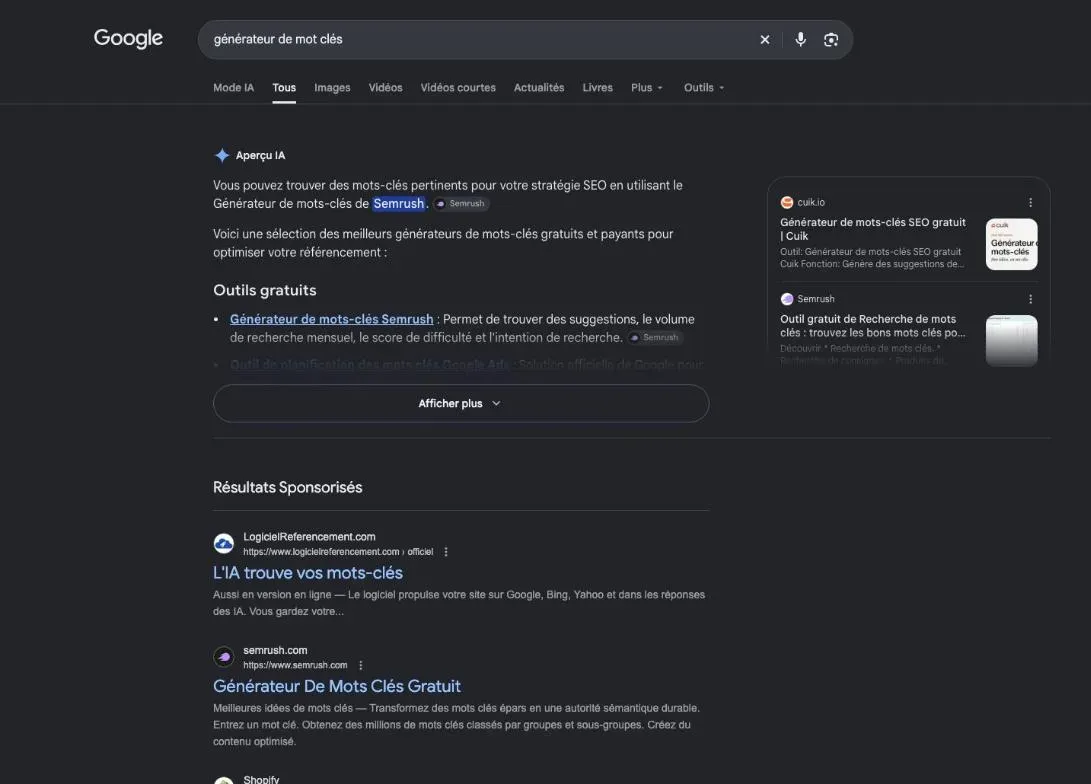Click the semrush.com site name in sponsored result

coord(275,650)
